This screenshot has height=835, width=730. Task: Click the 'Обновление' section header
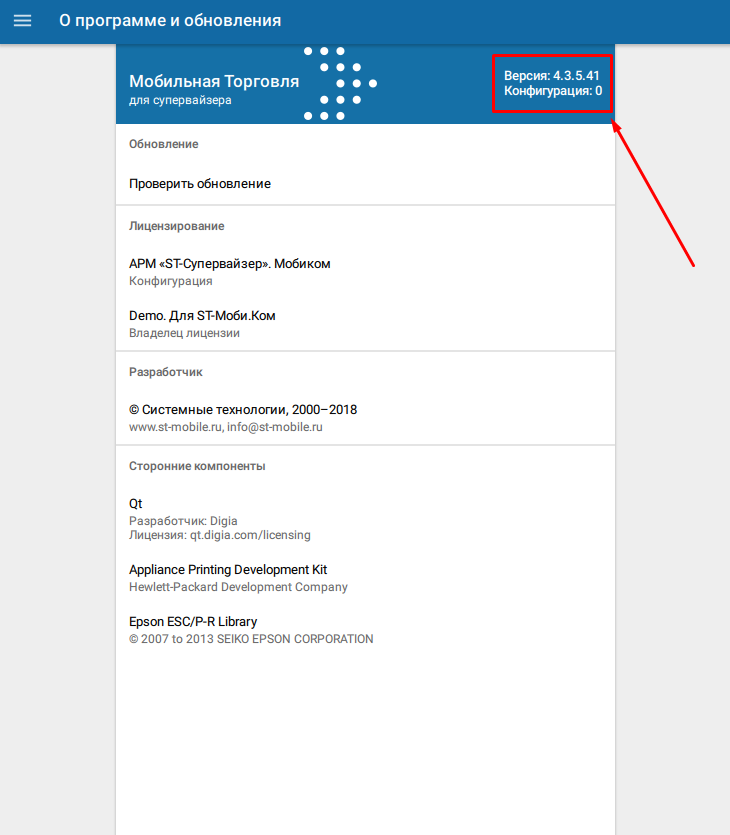coord(163,144)
